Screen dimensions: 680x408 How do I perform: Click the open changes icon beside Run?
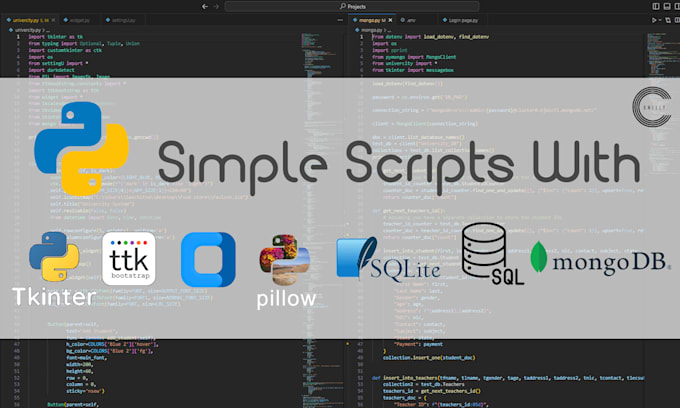coord(668,20)
